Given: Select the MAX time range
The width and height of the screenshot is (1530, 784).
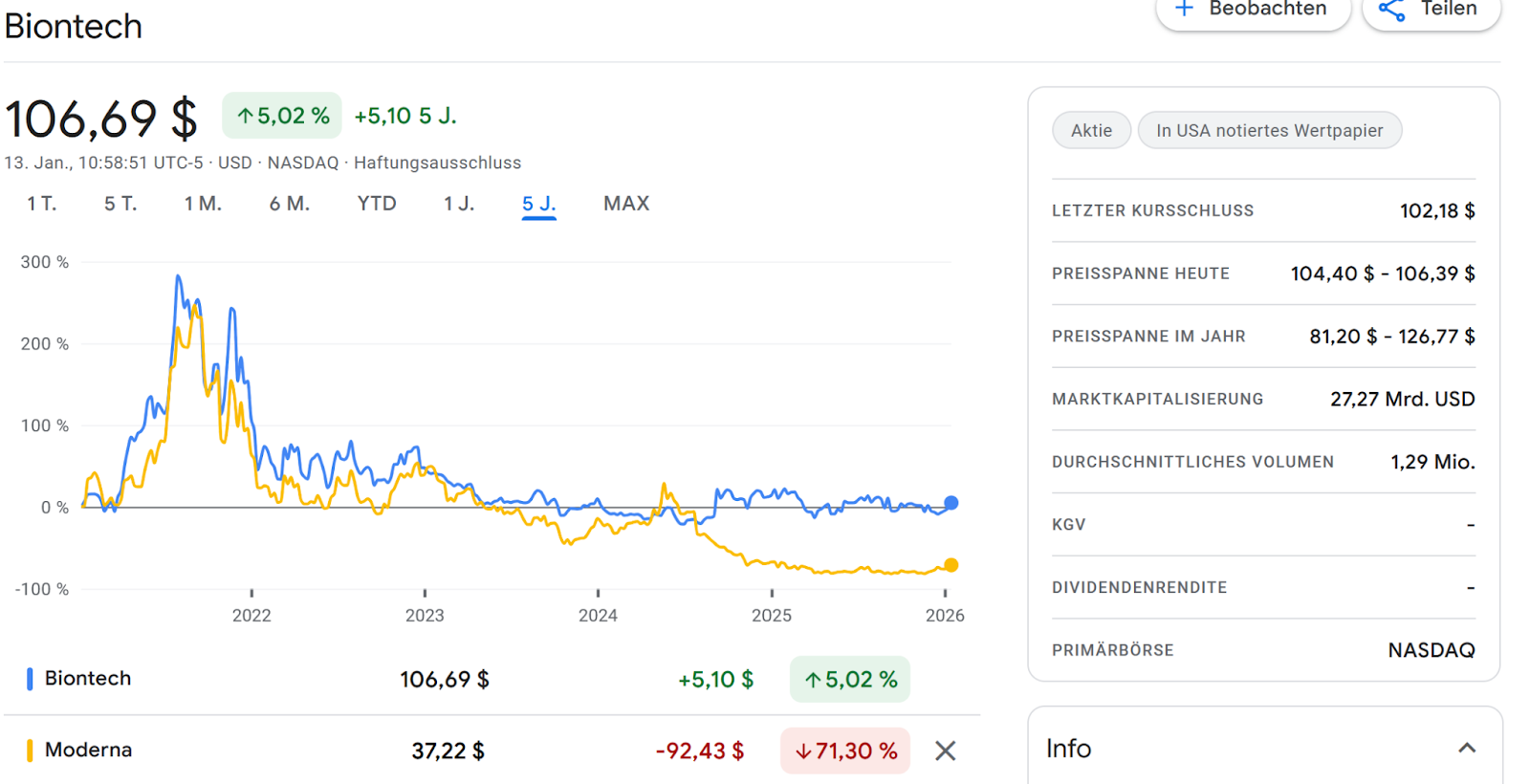Looking at the screenshot, I should click(626, 204).
